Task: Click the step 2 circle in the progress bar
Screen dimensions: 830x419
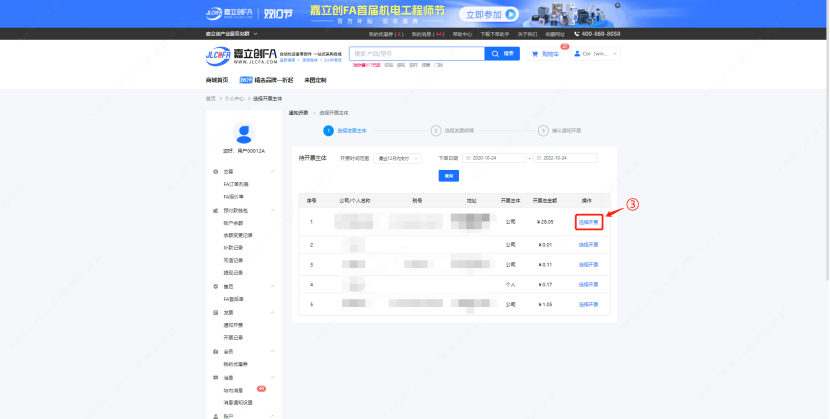Action: tap(436, 130)
